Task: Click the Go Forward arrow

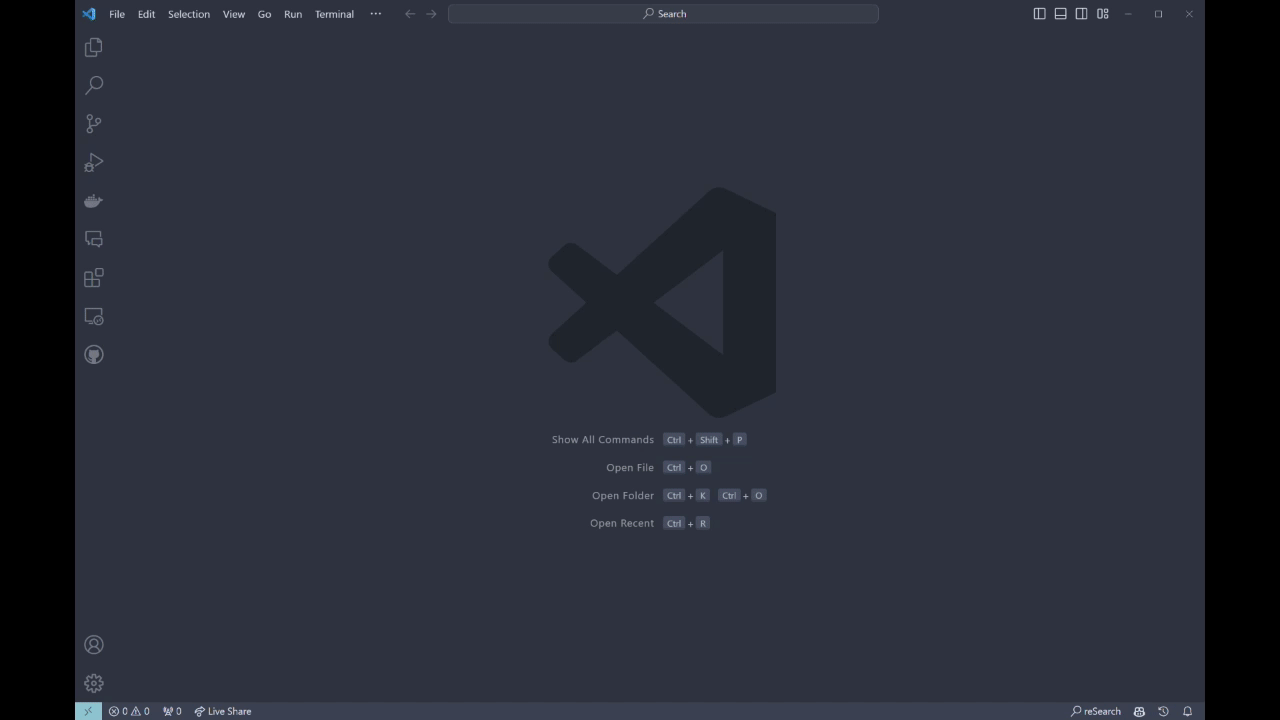Action: tap(431, 14)
